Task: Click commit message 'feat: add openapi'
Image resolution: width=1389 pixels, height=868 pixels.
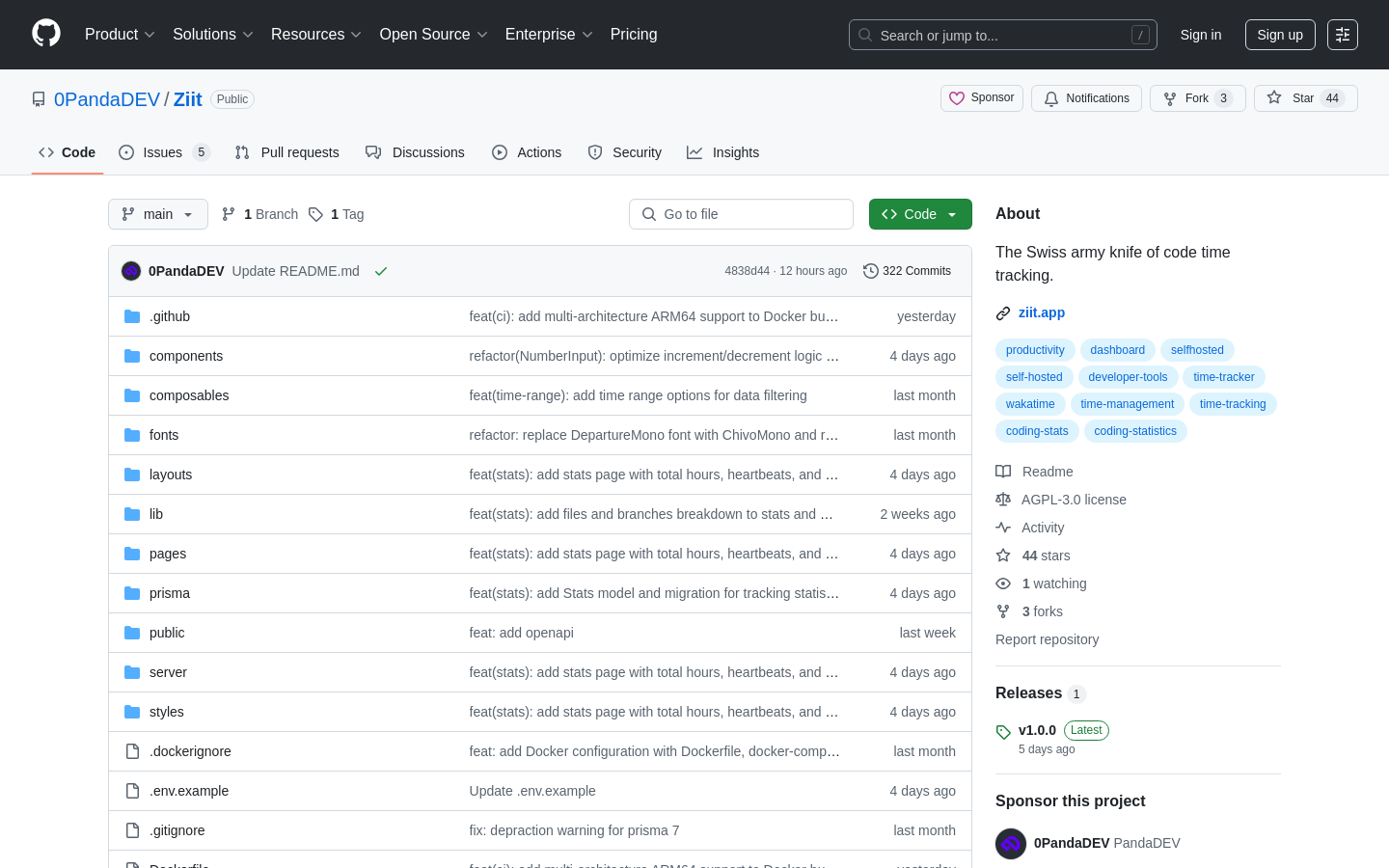Action: 522,633
